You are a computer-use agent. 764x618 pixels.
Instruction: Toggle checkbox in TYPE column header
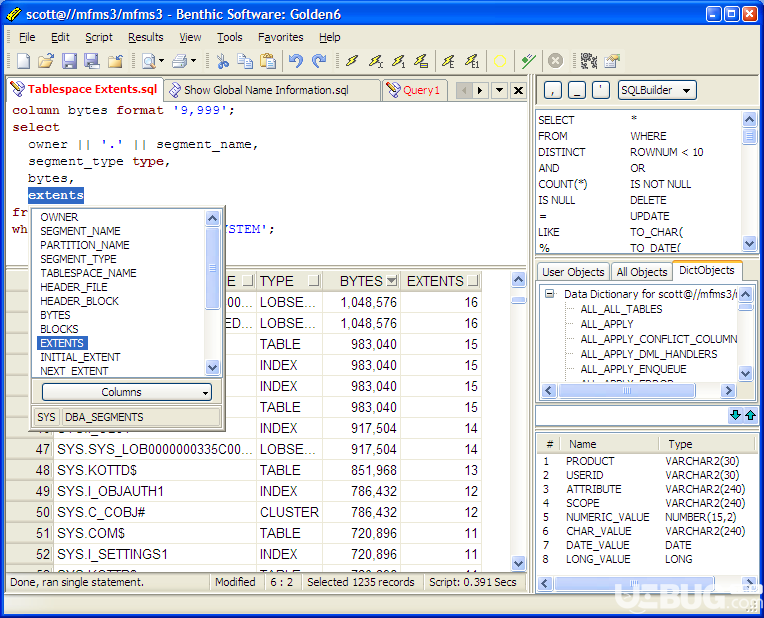pyautogui.click(x=314, y=281)
